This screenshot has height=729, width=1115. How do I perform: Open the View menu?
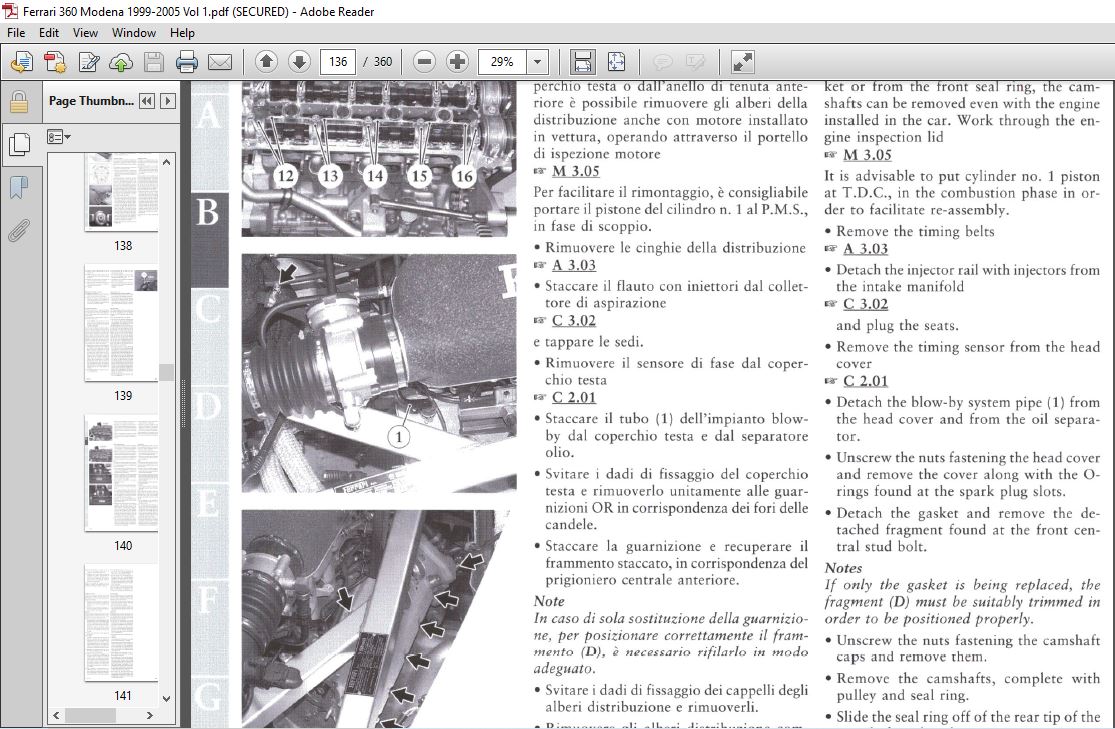85,33
